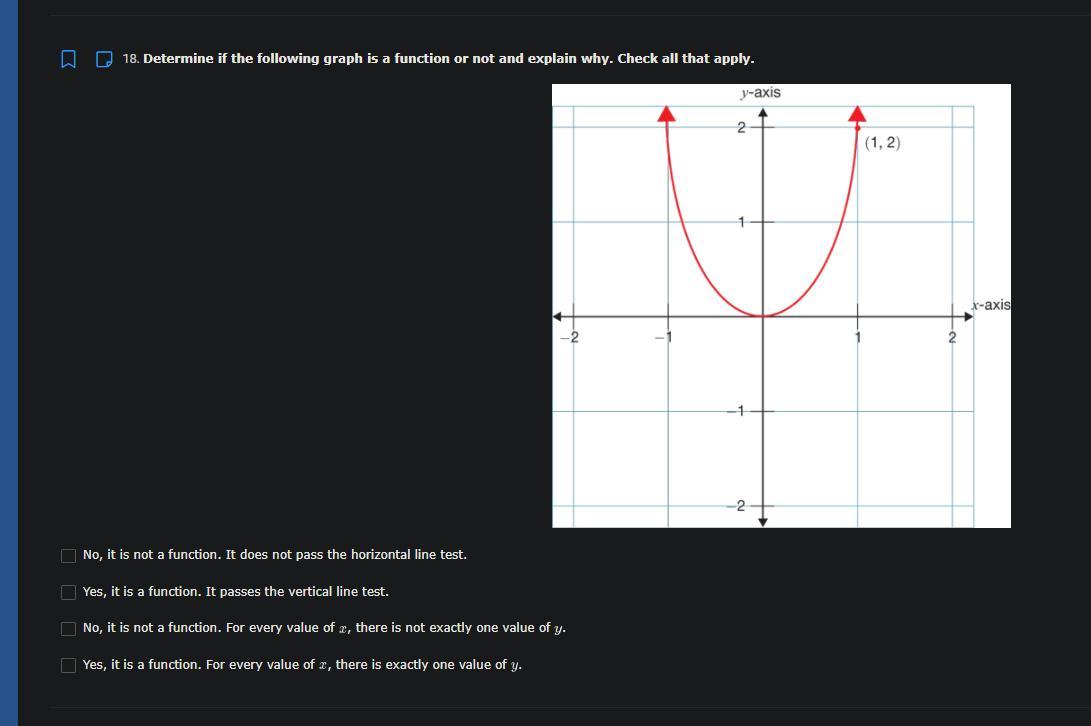
Task: Click the red arrowhead on the parabola's left branch
Action: (x=667, y=113)
